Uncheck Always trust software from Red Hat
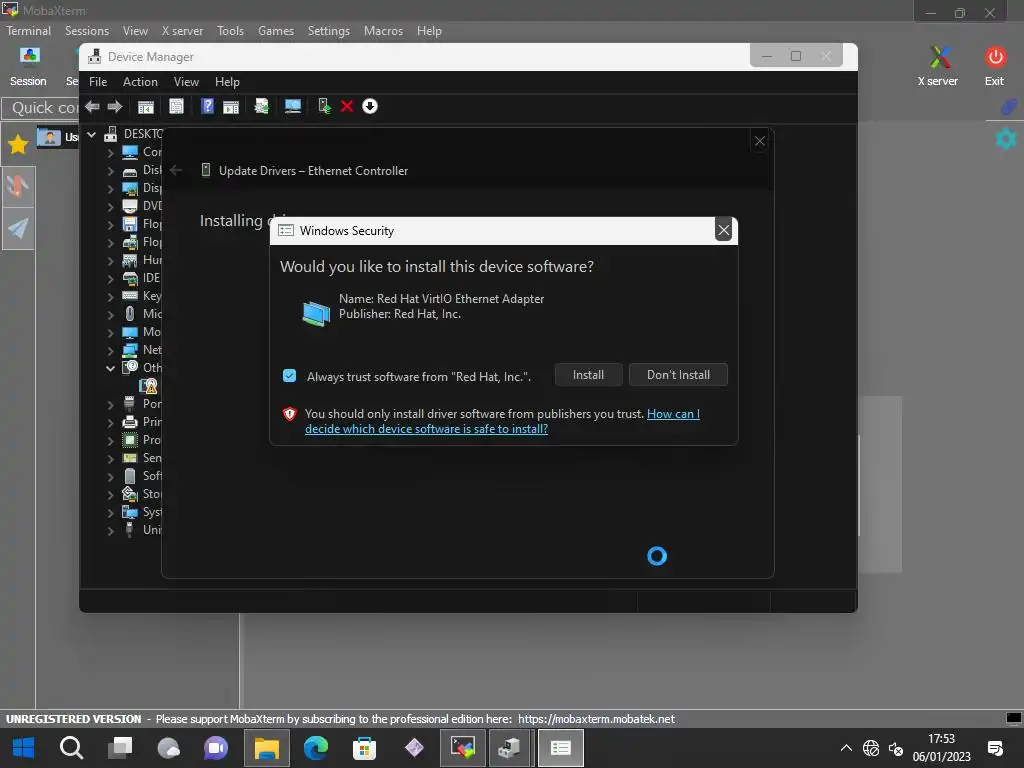The image size is (1024, 768). pos(289,376)
